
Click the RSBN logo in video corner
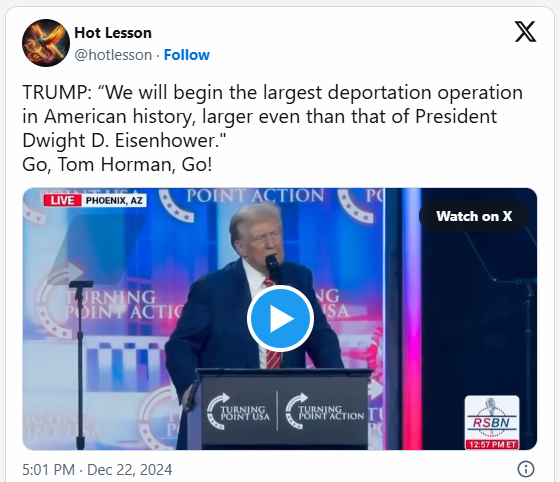pos(492,418)
